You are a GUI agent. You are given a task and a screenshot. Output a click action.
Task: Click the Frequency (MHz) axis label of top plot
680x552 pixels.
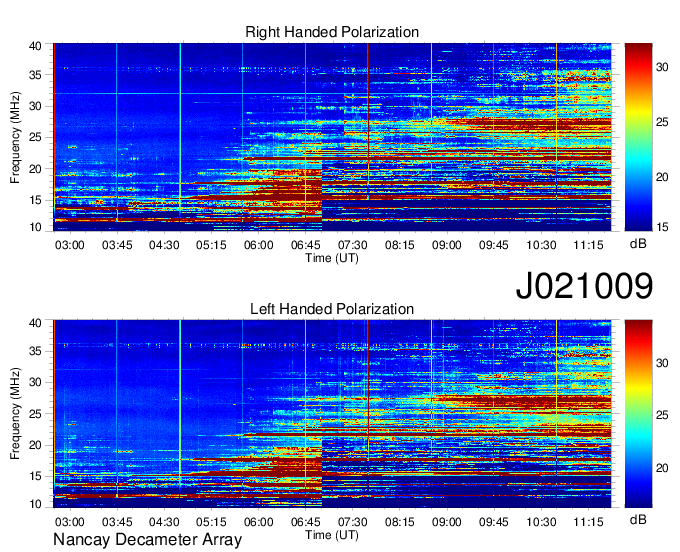15,137
